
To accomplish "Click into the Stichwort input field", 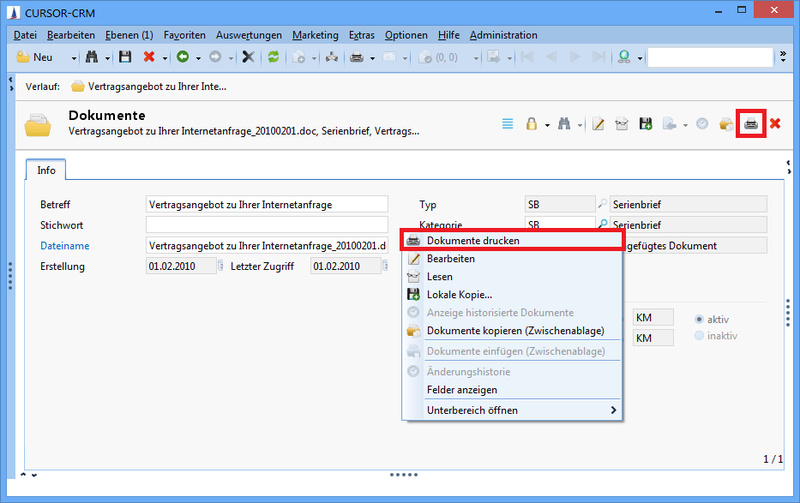I will coord(266,225).
